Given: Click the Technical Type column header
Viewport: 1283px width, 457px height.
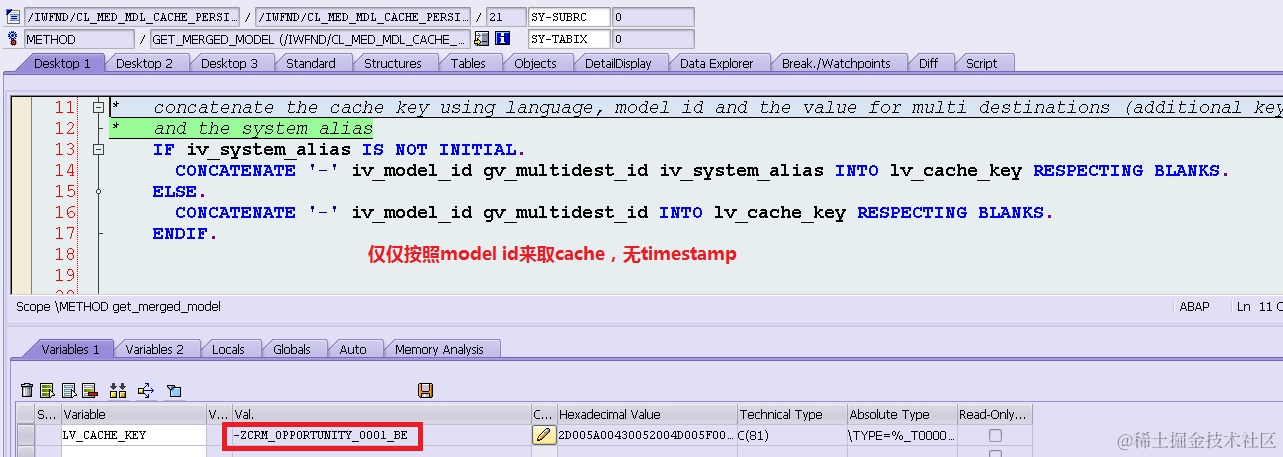Looking at the screenshot, I should [x=791, y=414].
